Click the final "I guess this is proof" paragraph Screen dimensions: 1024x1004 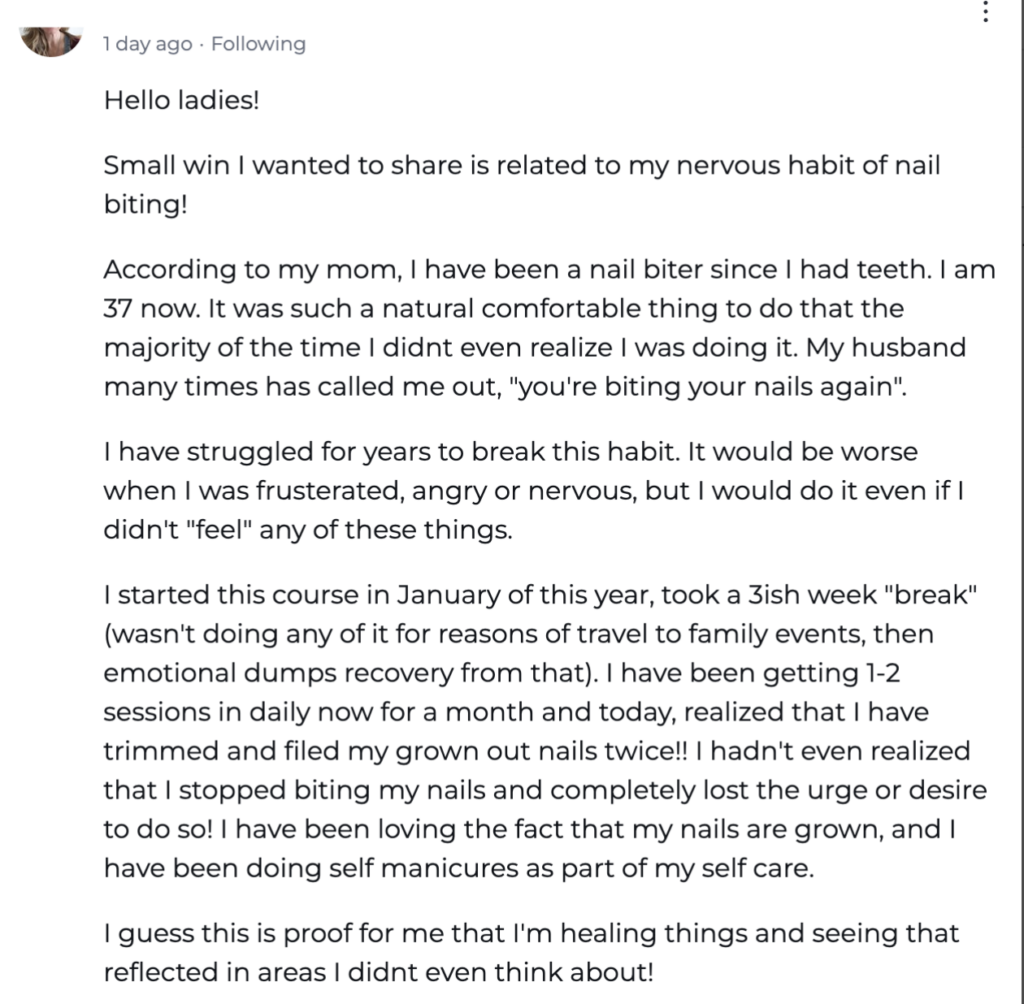pos(531,952)
